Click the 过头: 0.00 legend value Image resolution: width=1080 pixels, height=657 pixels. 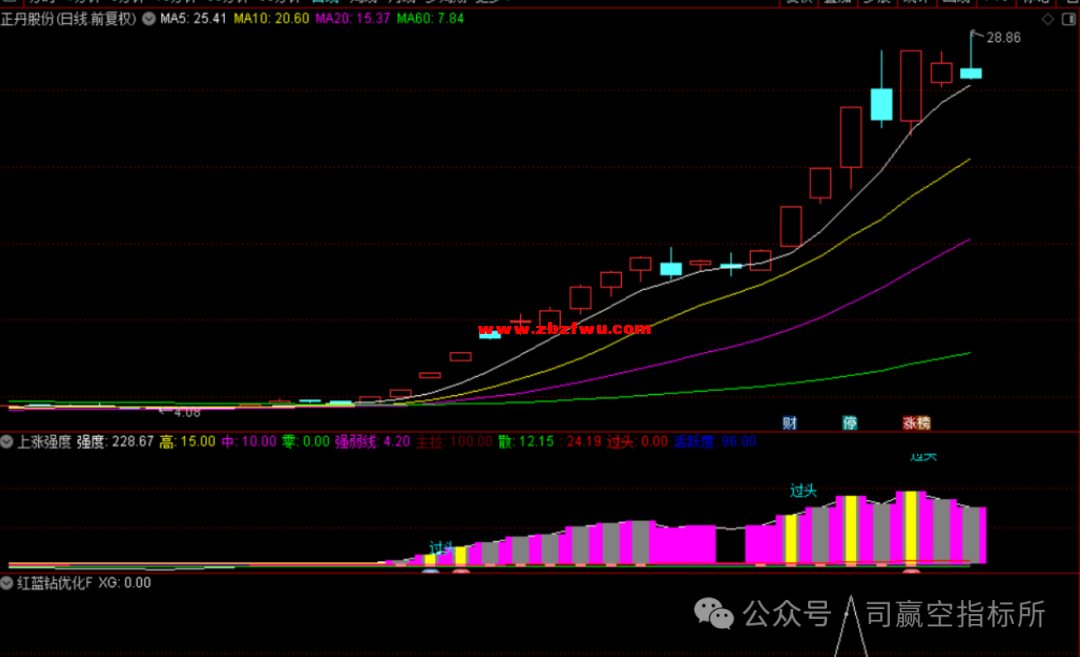click(638, 442)
